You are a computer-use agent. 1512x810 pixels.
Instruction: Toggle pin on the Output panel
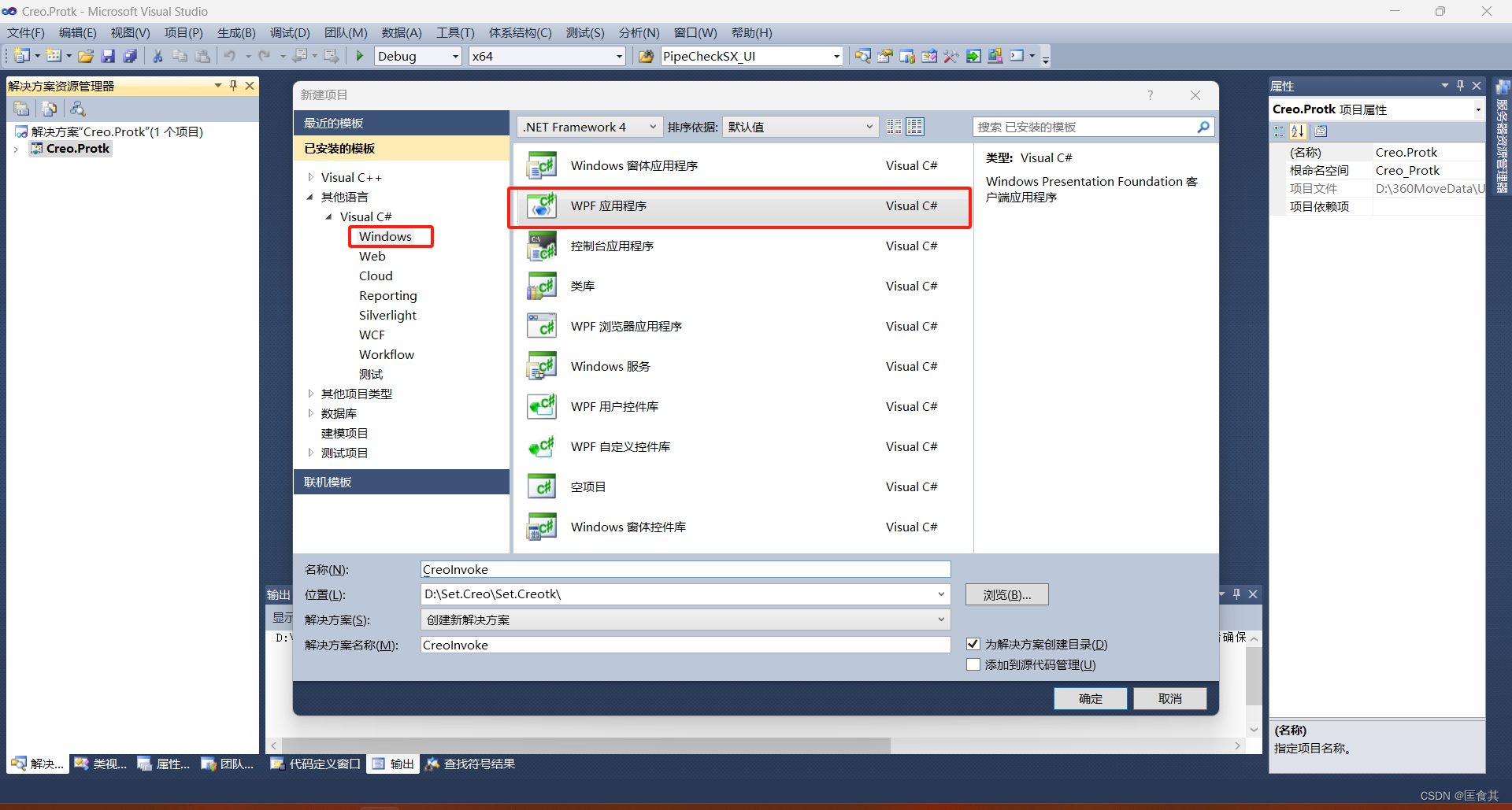pyautogui.click(x=1237, y=594)
